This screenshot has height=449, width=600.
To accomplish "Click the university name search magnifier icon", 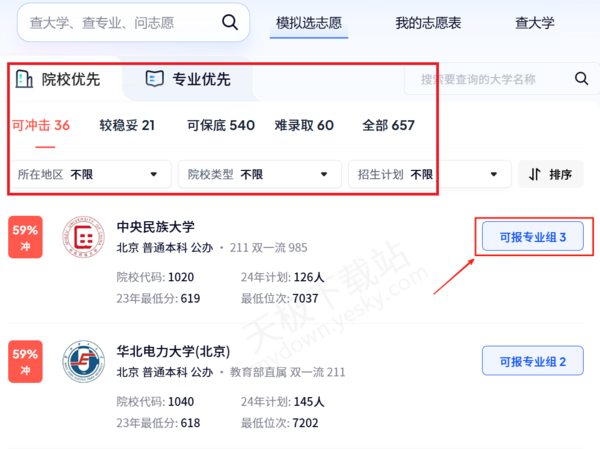I will pyautogui.click(x=581, y=79).
